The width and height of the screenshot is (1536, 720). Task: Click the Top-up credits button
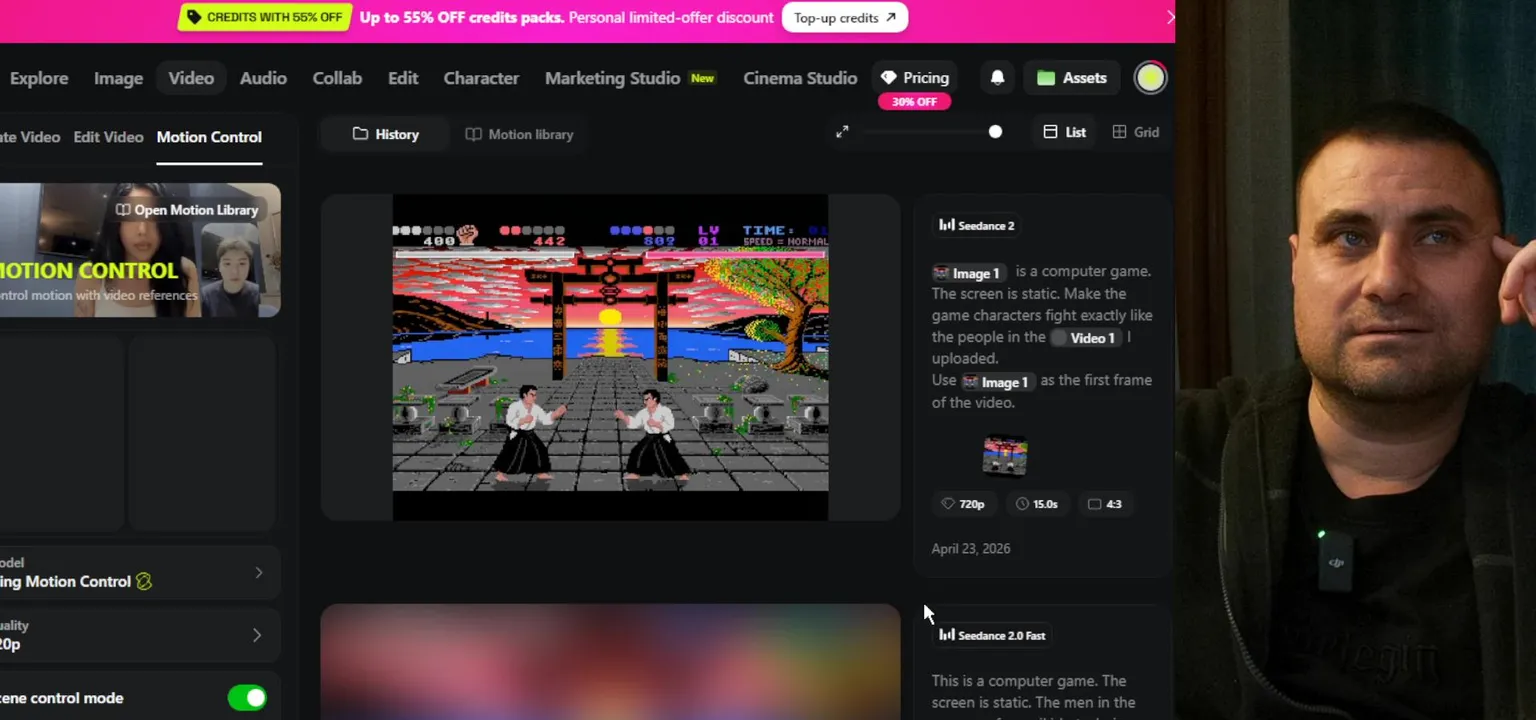click(845, 17)
